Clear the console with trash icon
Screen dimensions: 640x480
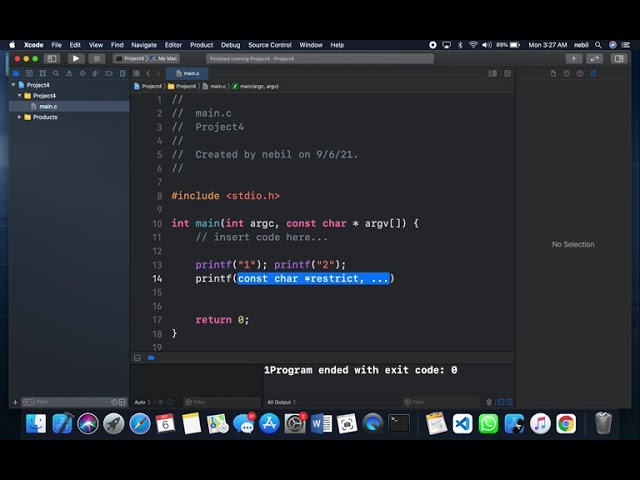pyautogui.click(x=489, y=402)
